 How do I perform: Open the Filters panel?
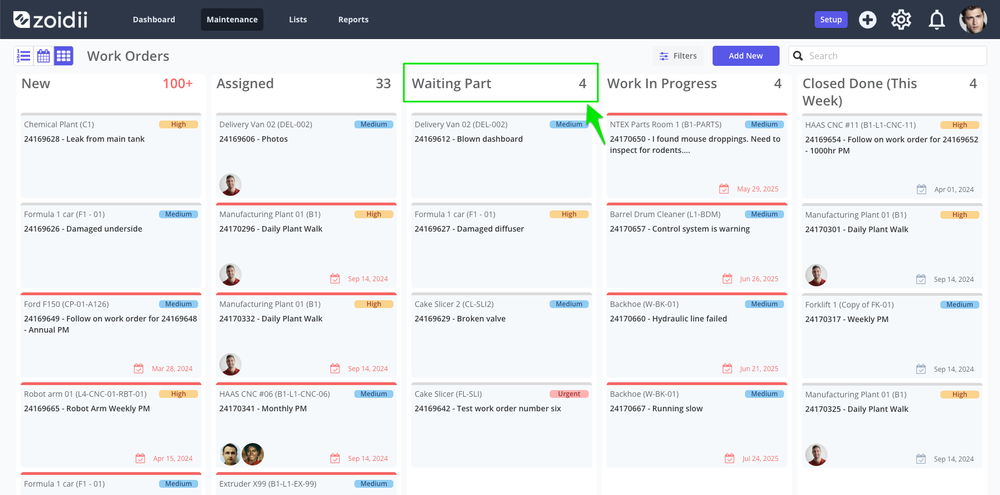[x=678, y=56]
